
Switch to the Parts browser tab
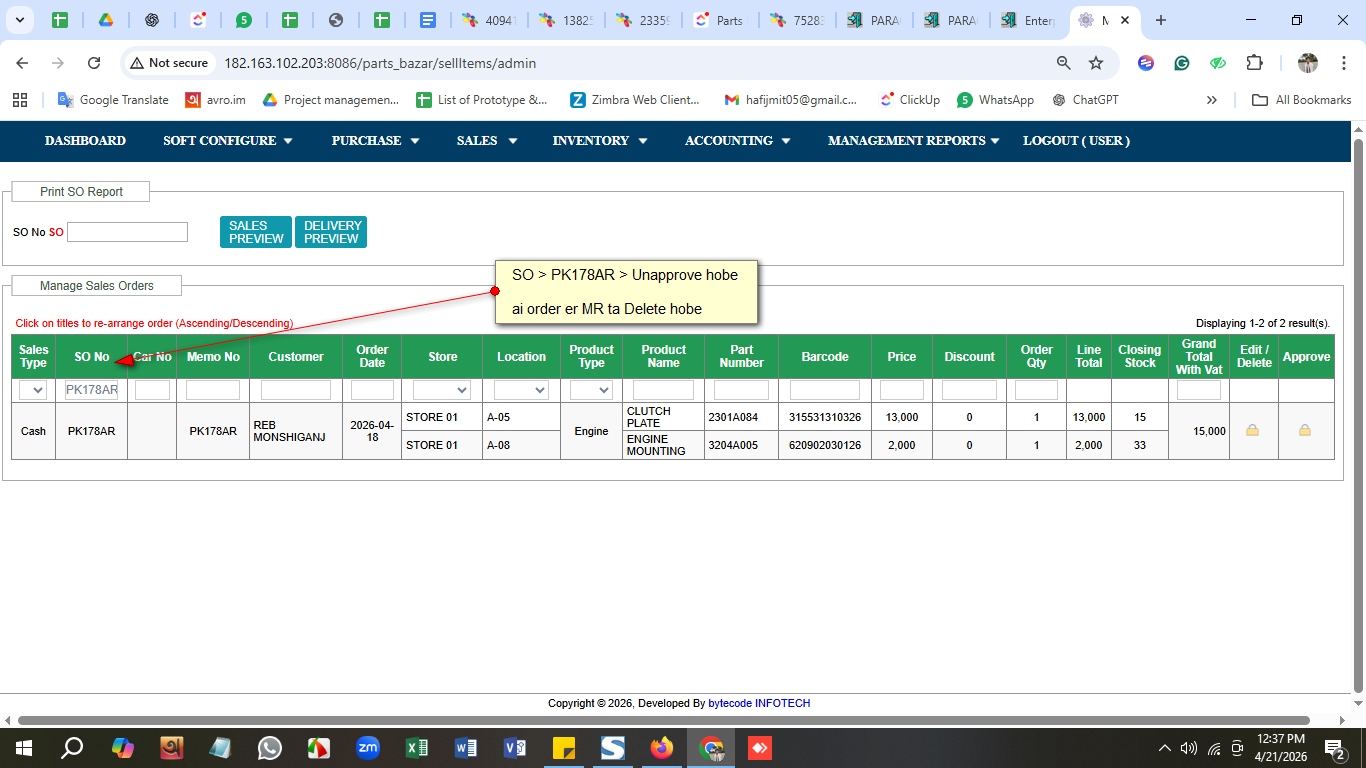(x=721, y=20)
